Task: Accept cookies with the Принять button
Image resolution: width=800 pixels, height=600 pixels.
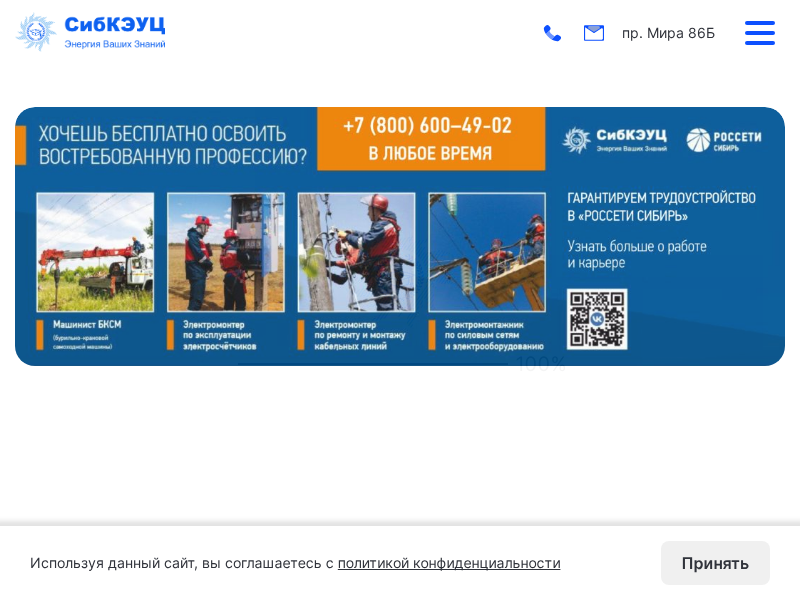Action: pyautogui.click(x=715, y=563)
